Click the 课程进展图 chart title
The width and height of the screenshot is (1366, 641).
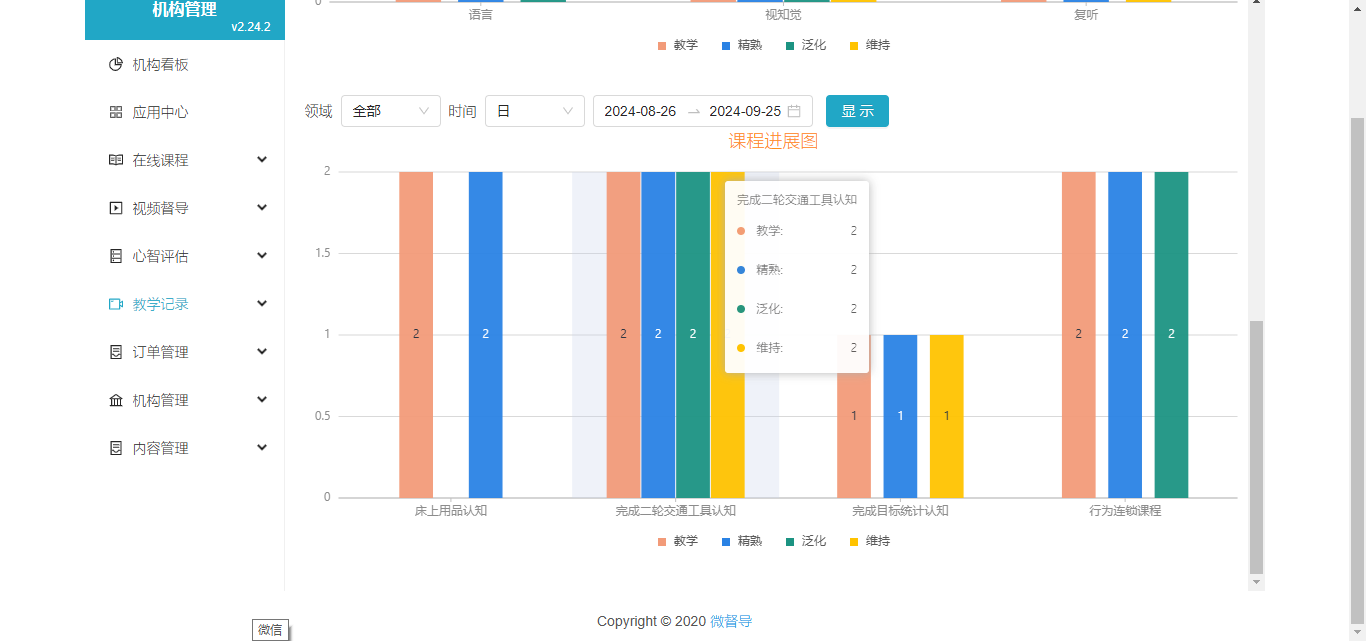(x=773, y=142)
